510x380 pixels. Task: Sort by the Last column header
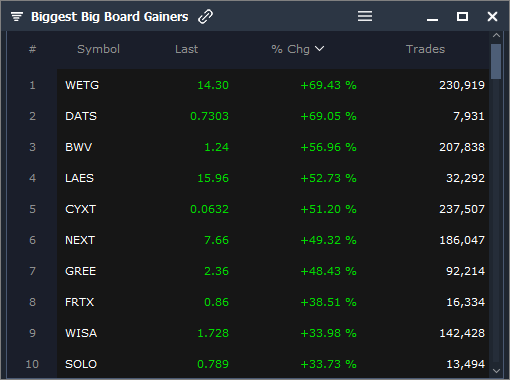tap(186, 49)
